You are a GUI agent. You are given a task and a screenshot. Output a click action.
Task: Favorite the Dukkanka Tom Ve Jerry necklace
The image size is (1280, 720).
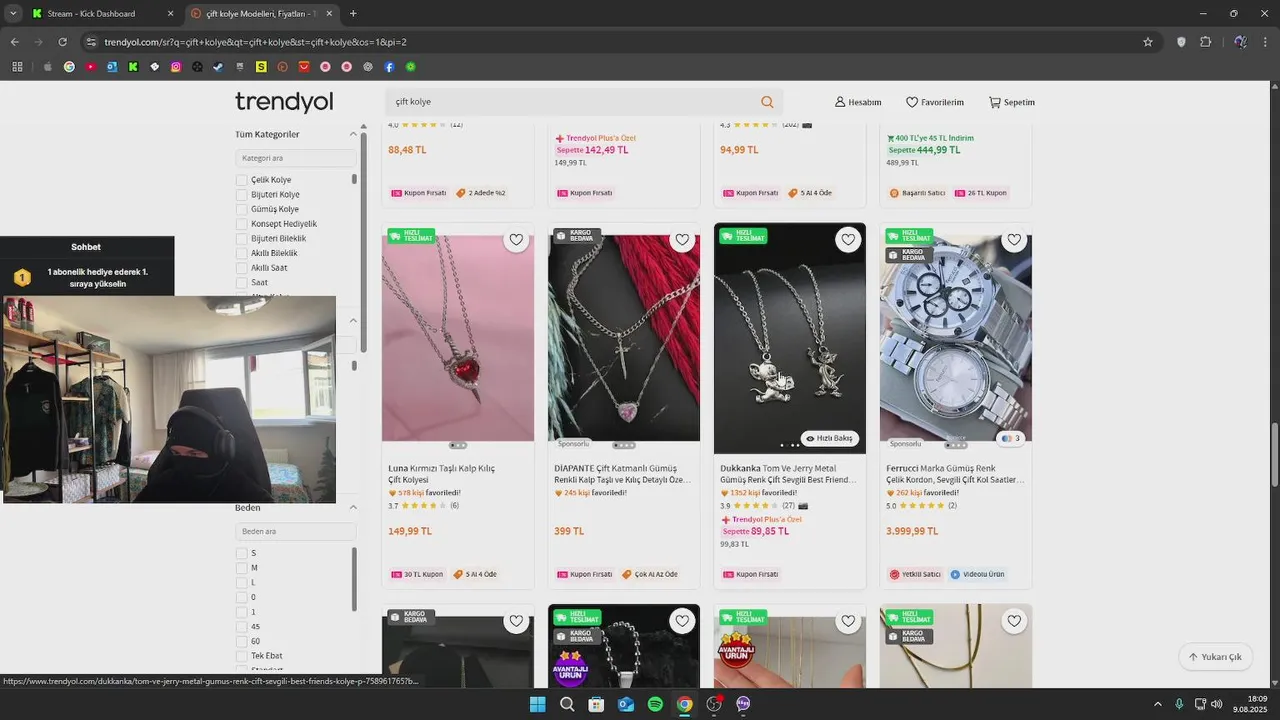(x=848, y=240)
